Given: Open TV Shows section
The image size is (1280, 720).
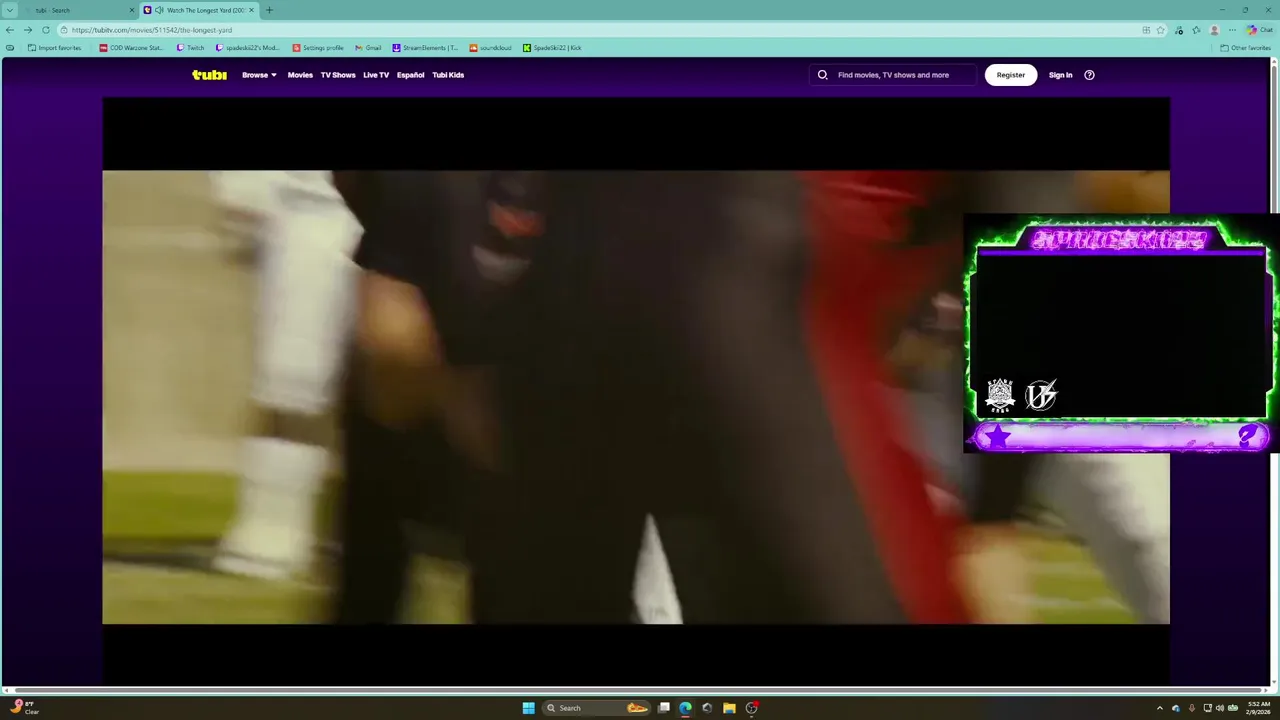Looking at the screenshot, I should 338,75.
